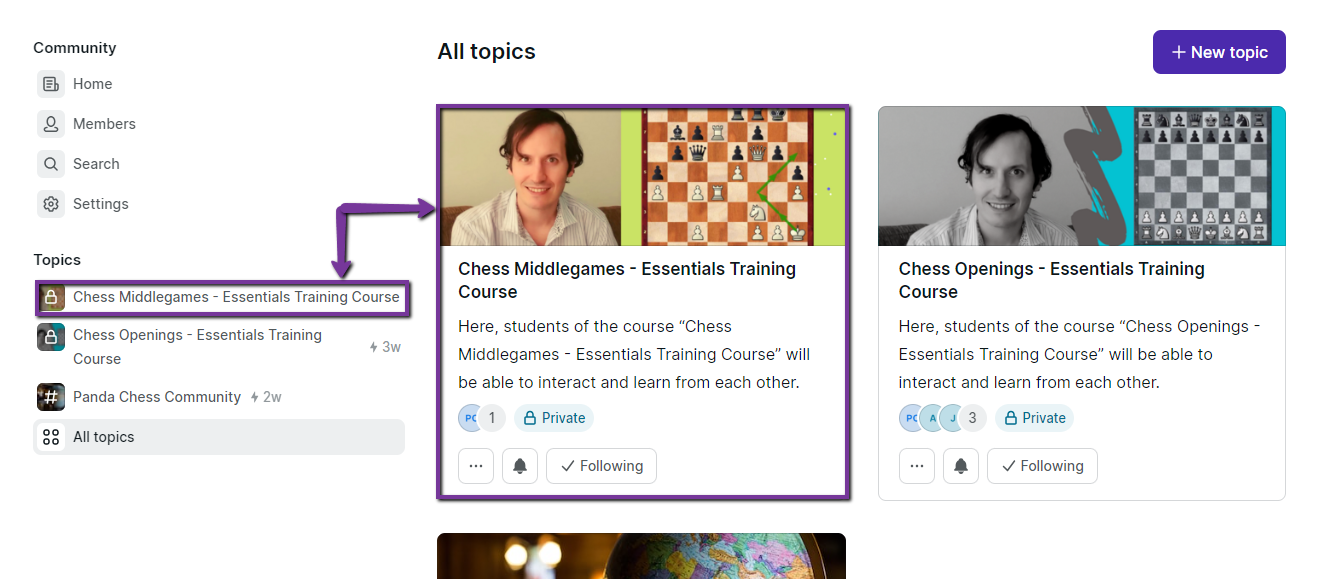The width and height of the screenshot is (1332, 579).
Task: Click the Chess Middlegames card thumbnail image
Action: click(x=642, y=177)
